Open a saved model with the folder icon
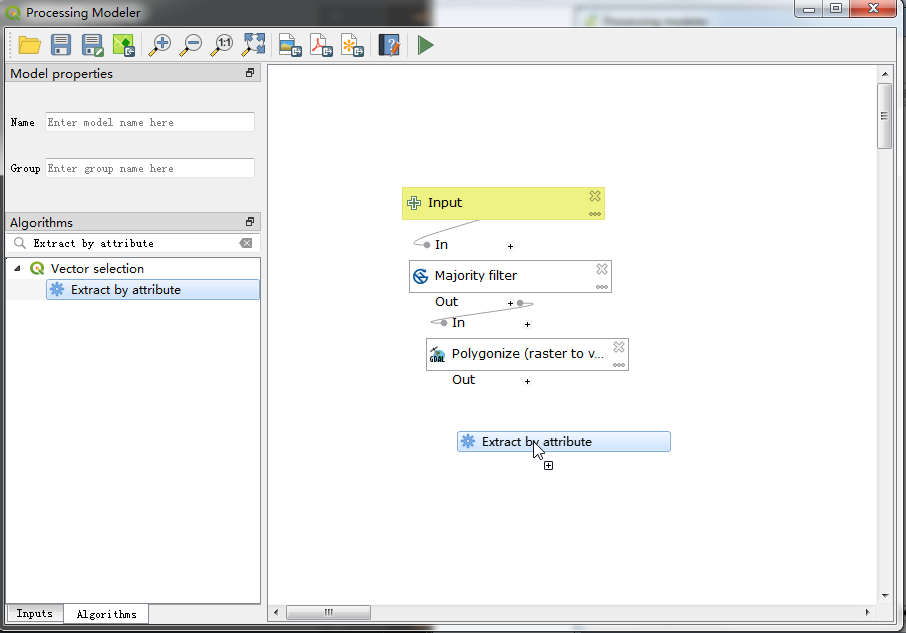The height and width of the screenshot is (633, 906). 29,45
